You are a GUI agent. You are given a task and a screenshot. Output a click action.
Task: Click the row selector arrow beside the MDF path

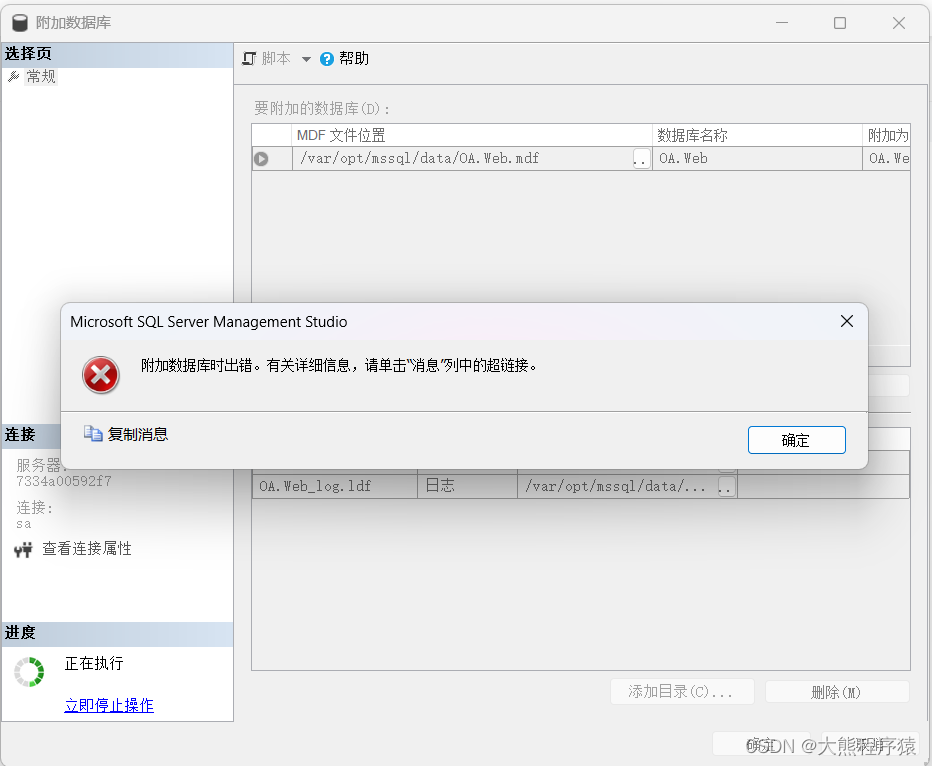264,158
